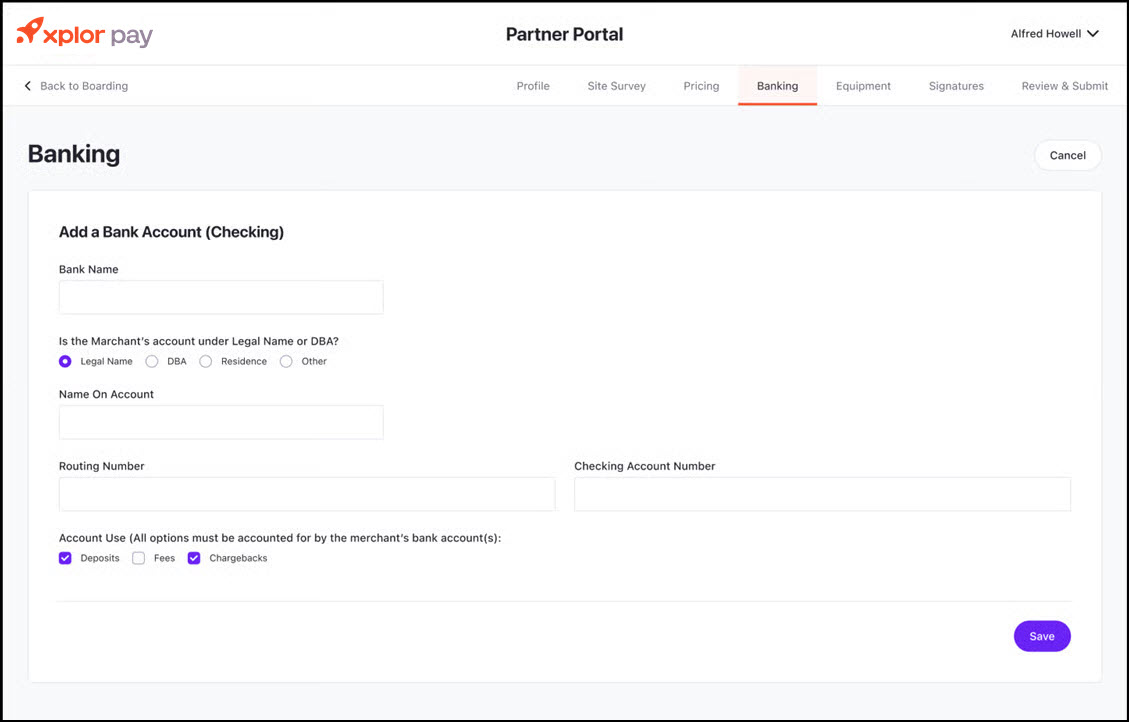Image resolution: width=1129 pixels, height=722 pixels.
Task: Go to the Pricing tab
Action: [701, 86]
